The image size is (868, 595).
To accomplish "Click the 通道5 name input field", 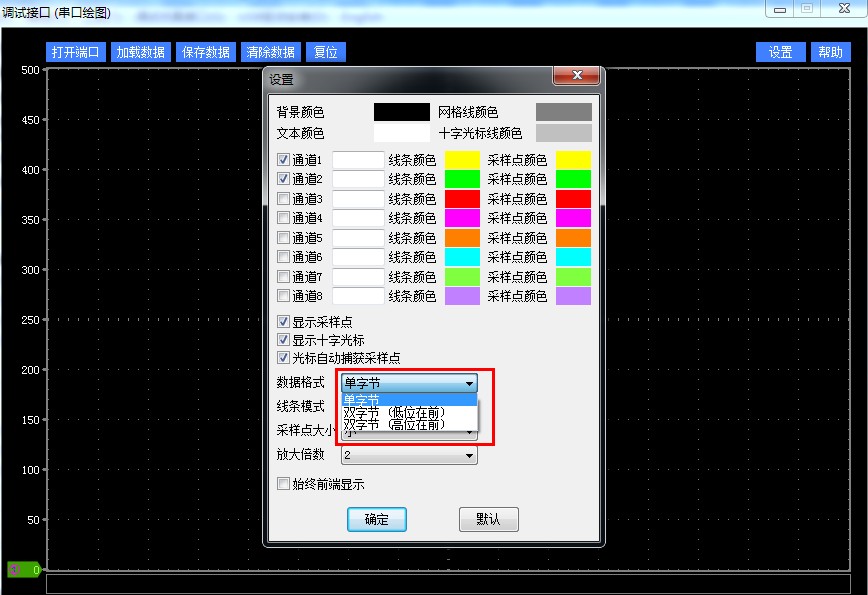I will coord(358,237).
